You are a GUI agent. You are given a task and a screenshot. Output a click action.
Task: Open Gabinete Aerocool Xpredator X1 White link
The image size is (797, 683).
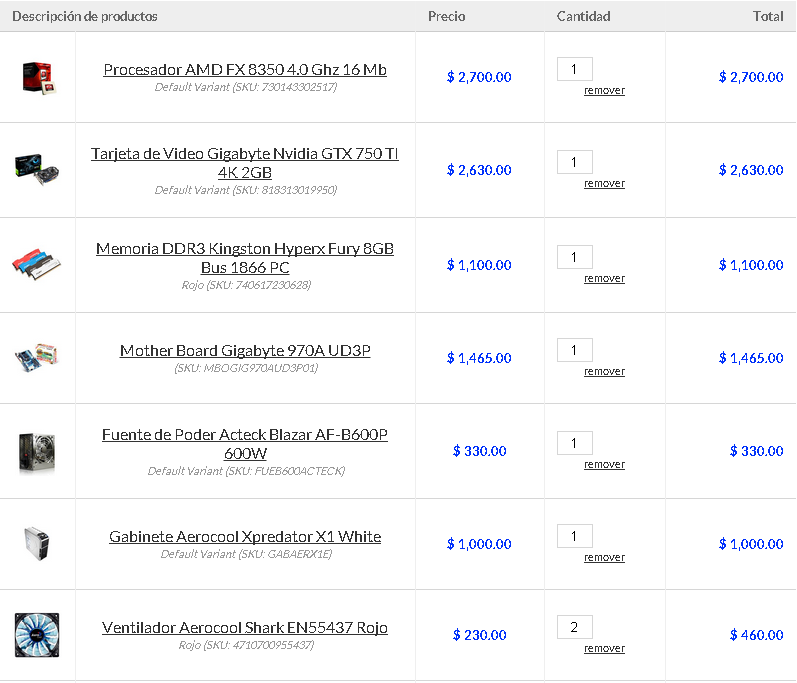pos(245,537)
